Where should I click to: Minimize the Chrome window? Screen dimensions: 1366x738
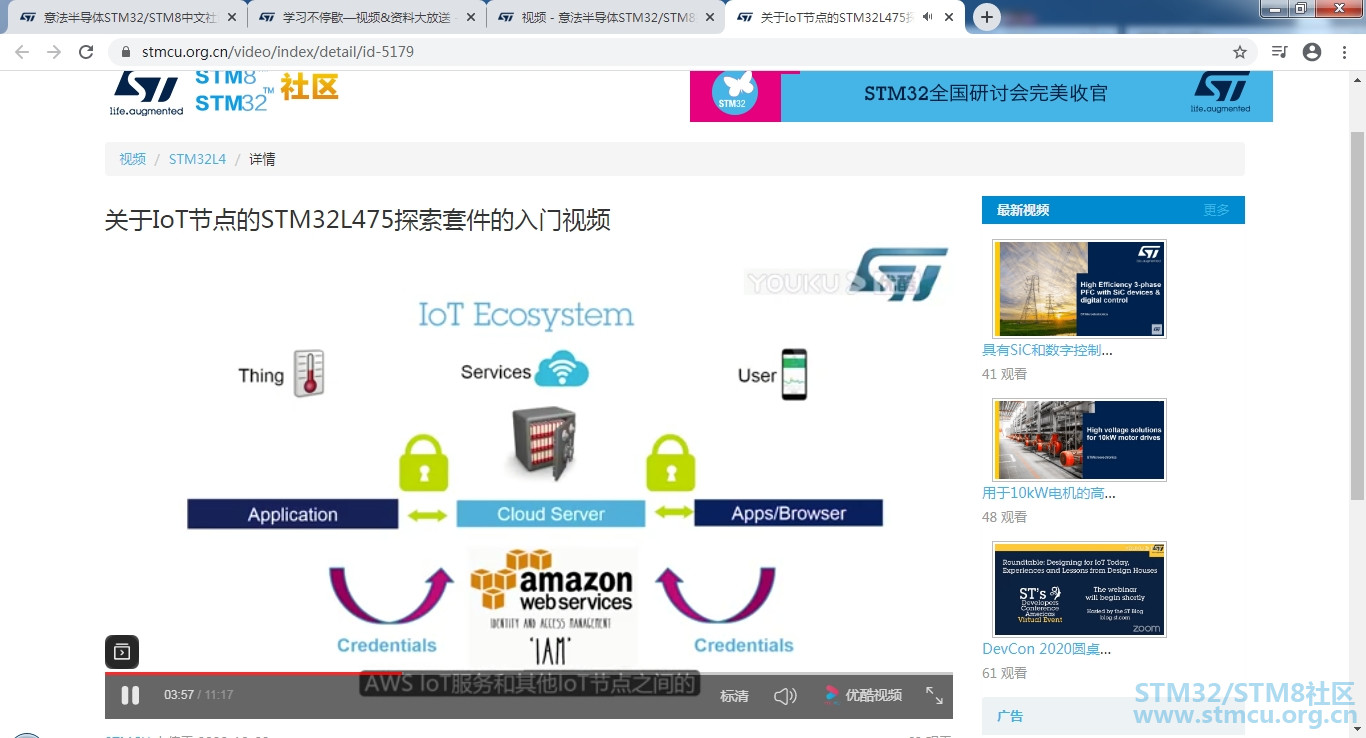pyautogui.click(x=1273, y=9)
